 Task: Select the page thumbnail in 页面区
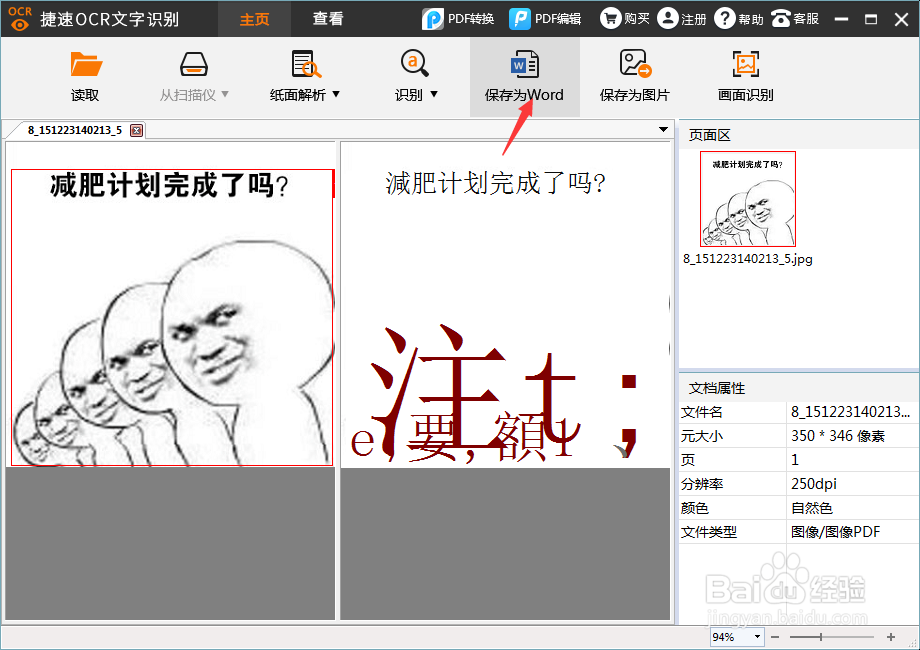coord(748,199)
